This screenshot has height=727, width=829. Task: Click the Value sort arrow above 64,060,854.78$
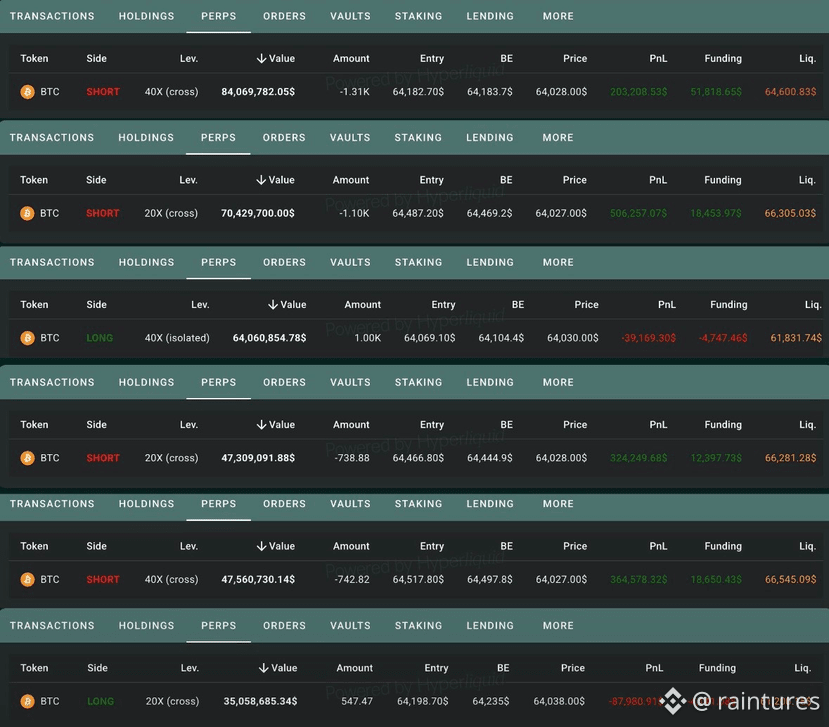(x=273, y=305)
